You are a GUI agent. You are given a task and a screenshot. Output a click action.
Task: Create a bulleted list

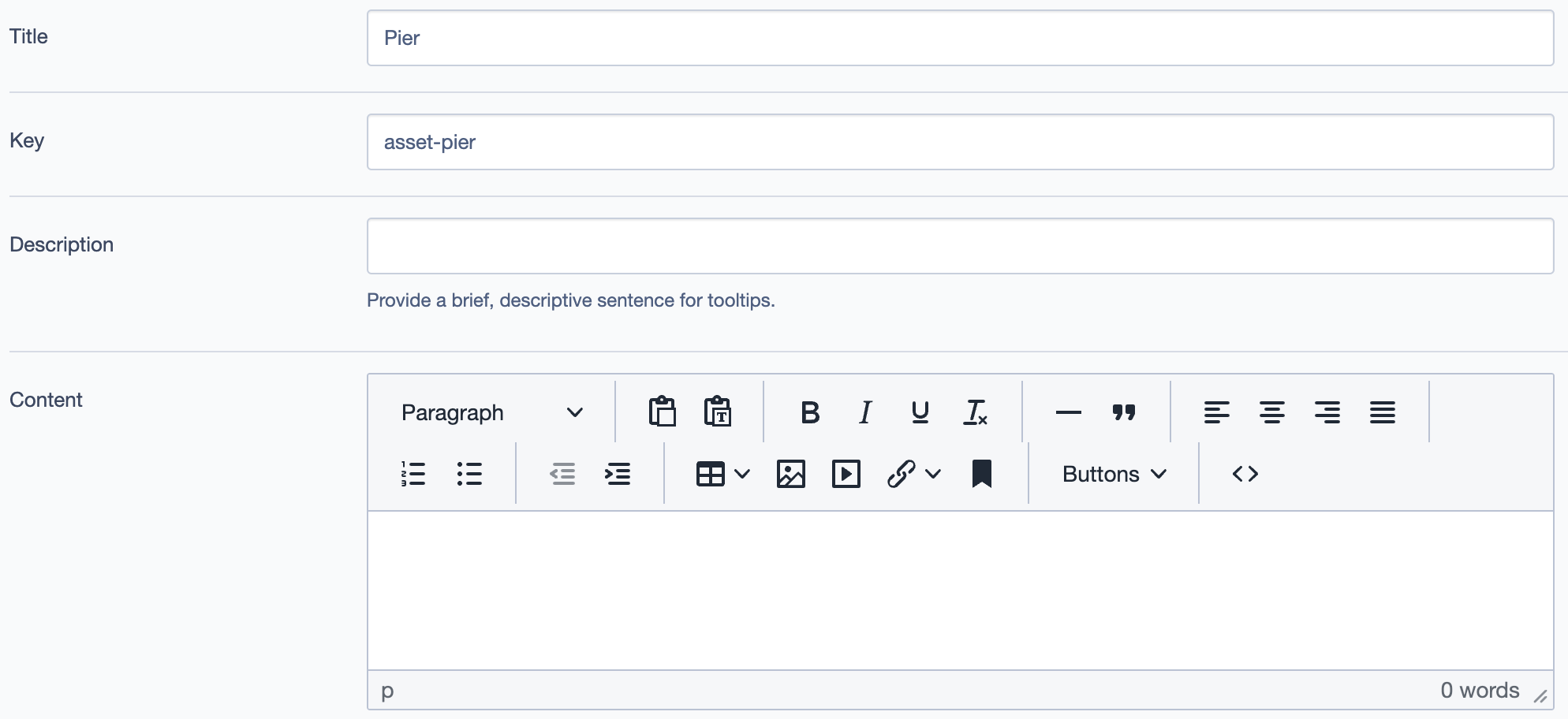(x=469, y=473)
